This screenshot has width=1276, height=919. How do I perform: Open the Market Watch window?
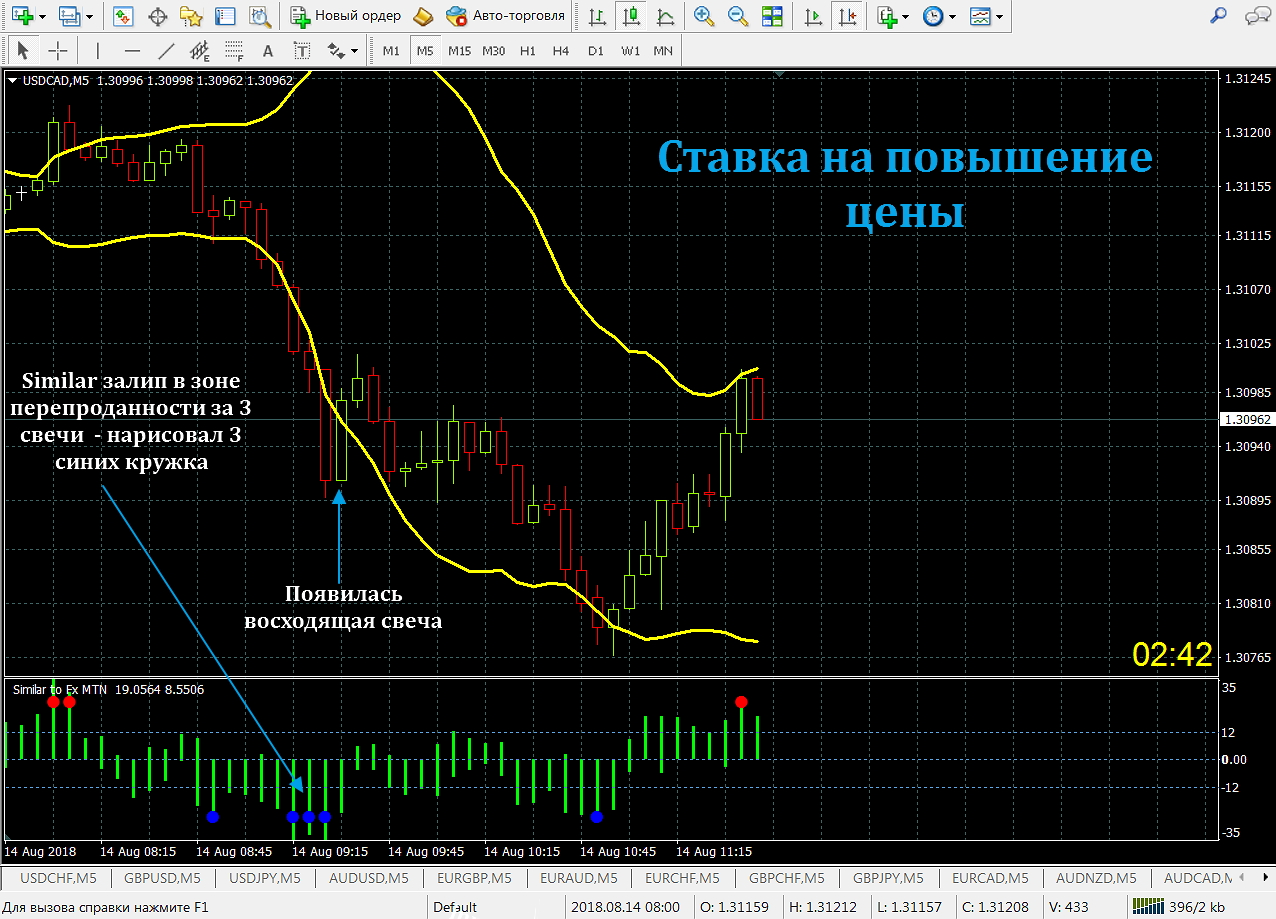(124, 16)
